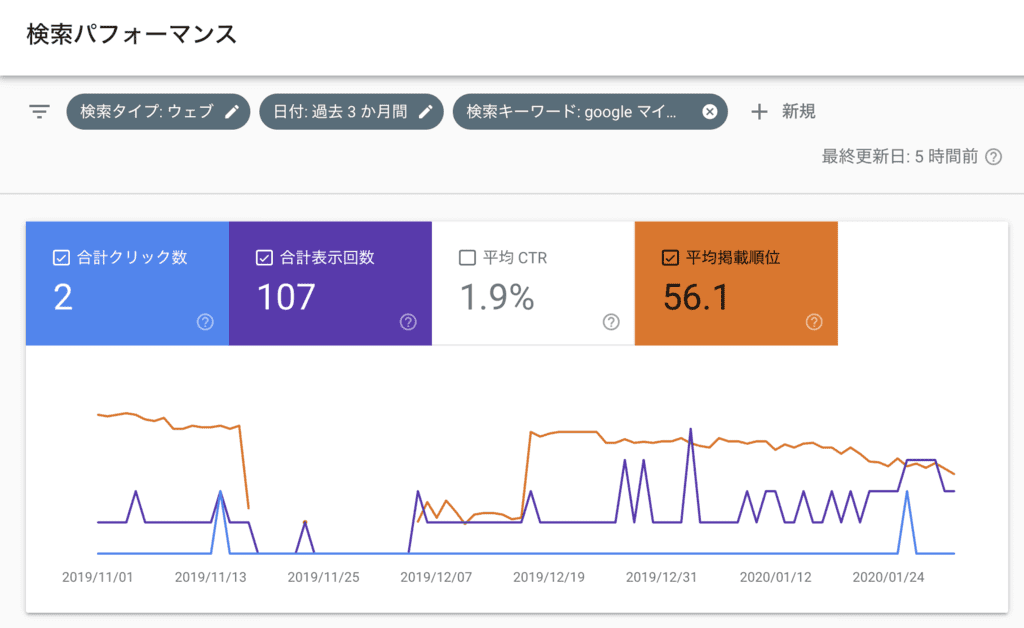The width and height of the screenshot is (1024, 628).
Task: Edit 日付 filter using pencil icon
Action: coord(426,111)
